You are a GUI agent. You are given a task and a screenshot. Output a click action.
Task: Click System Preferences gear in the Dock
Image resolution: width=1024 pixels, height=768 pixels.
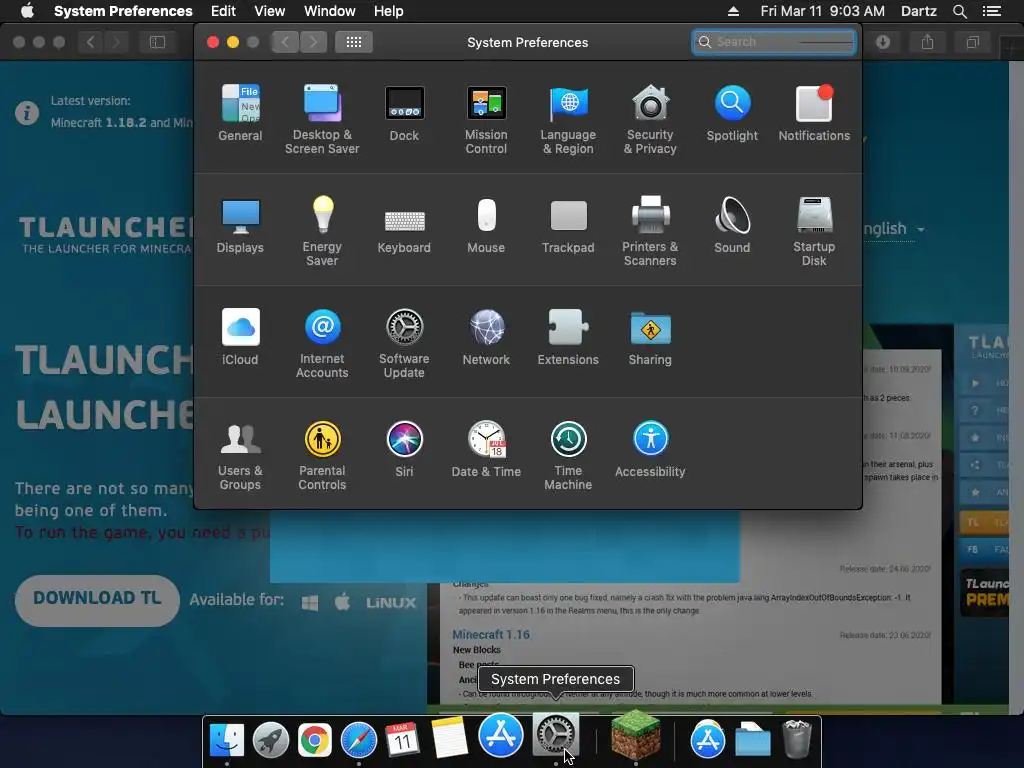pyautogui.click(x=556, y=735)
